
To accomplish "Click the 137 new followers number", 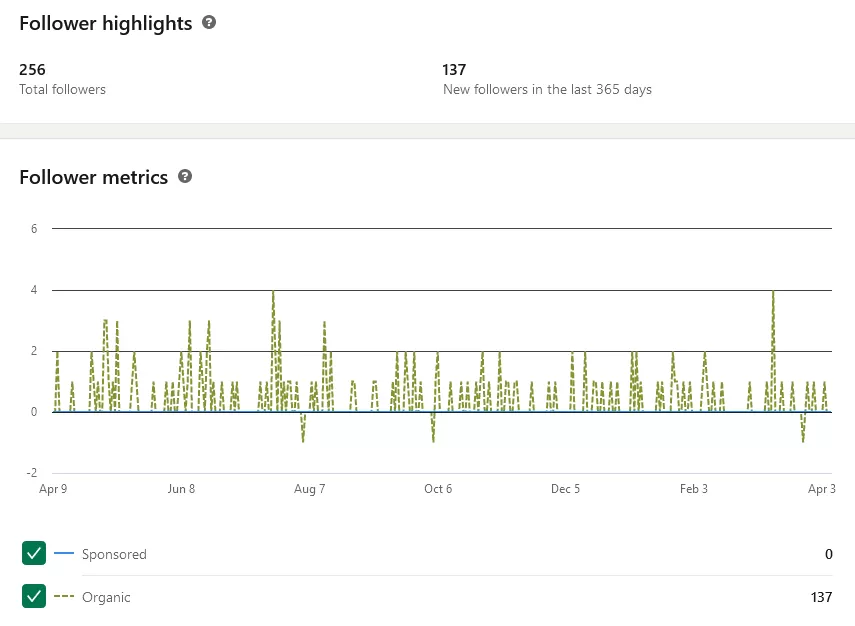I will click(454, 70).
